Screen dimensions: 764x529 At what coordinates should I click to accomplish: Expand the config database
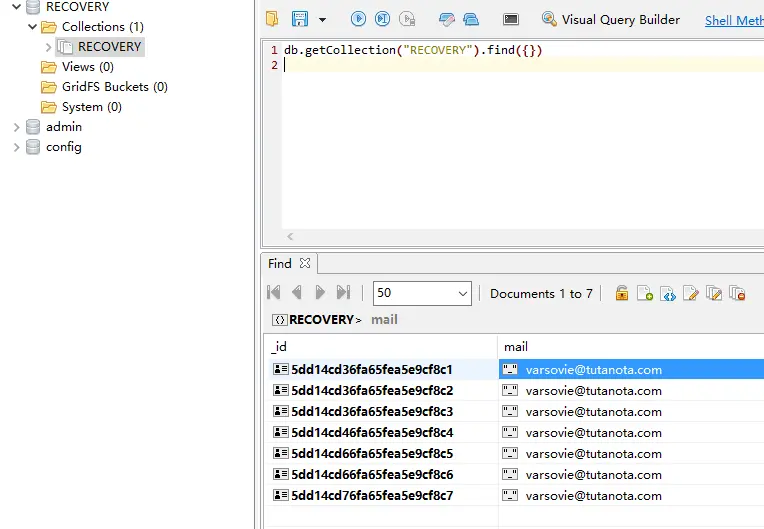pyautogui.click(x=16, y=148)
